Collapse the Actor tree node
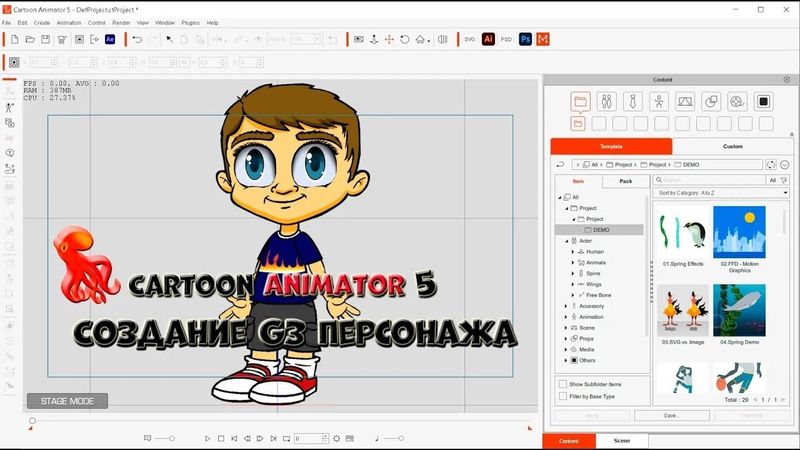Viewport: 800px width, 450px height. 566,241
